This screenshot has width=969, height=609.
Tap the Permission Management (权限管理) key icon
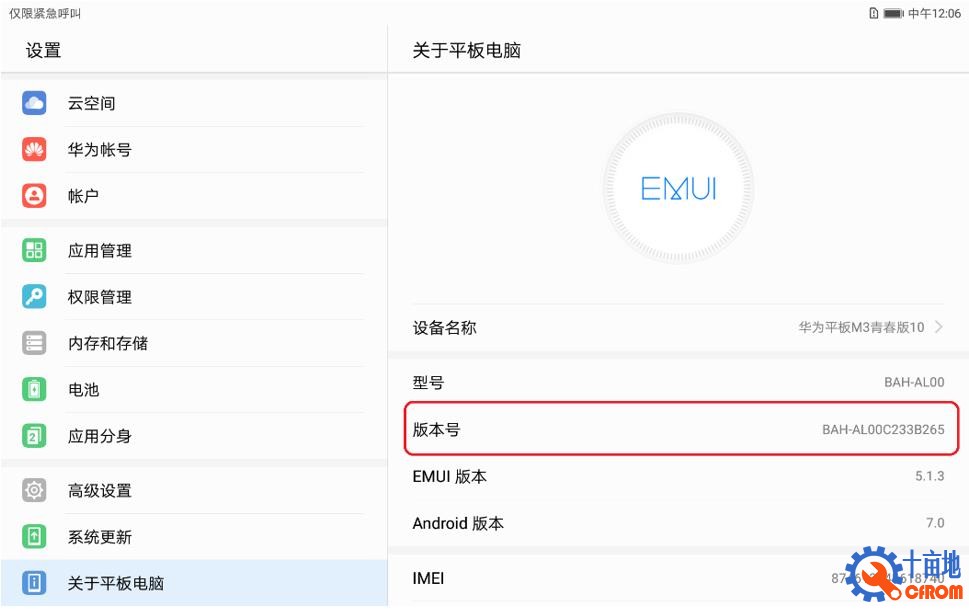[35, 297]
